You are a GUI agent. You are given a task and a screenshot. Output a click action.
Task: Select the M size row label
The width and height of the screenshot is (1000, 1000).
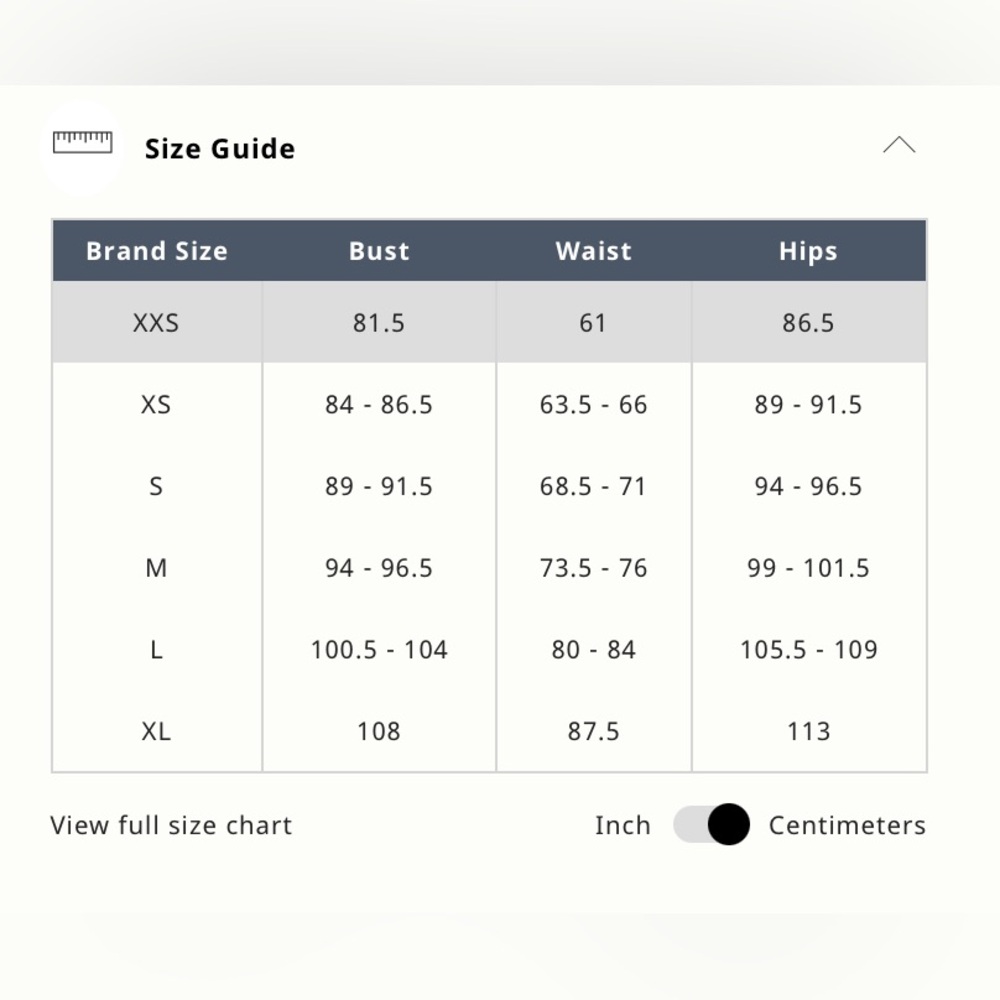(156, 568)
